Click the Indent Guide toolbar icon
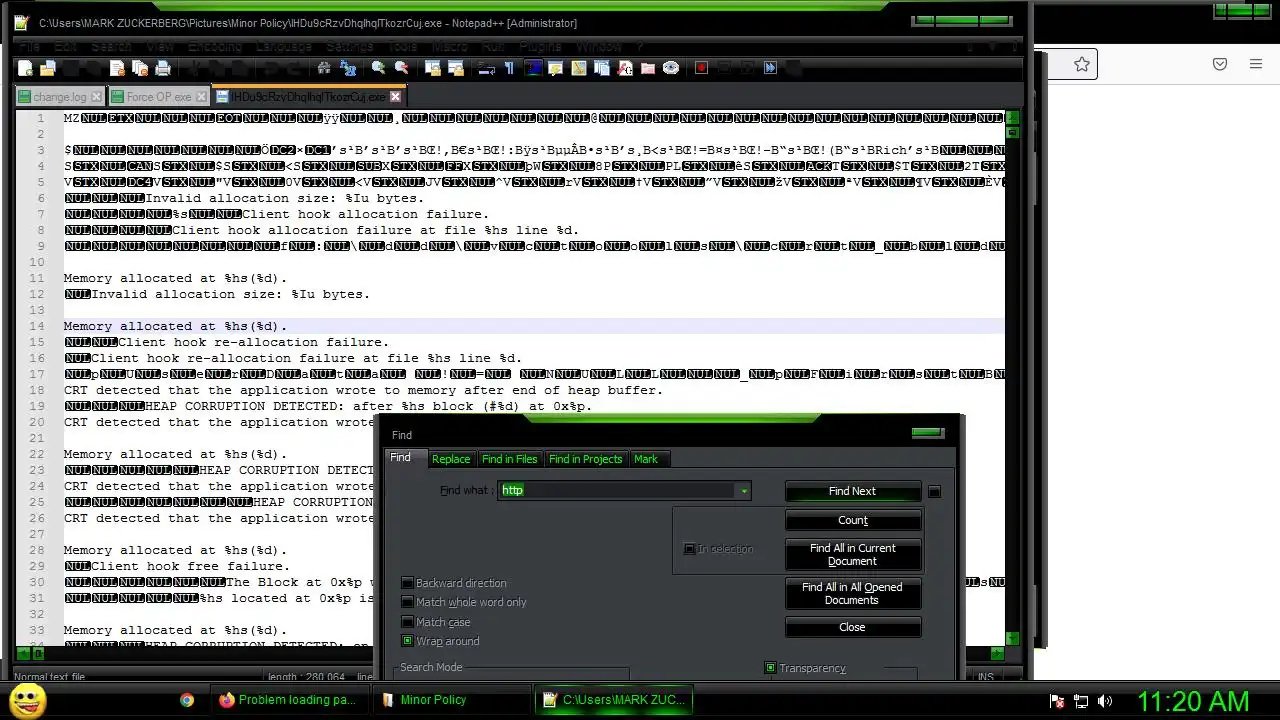The image size is (1280, 720). point(533,68)
